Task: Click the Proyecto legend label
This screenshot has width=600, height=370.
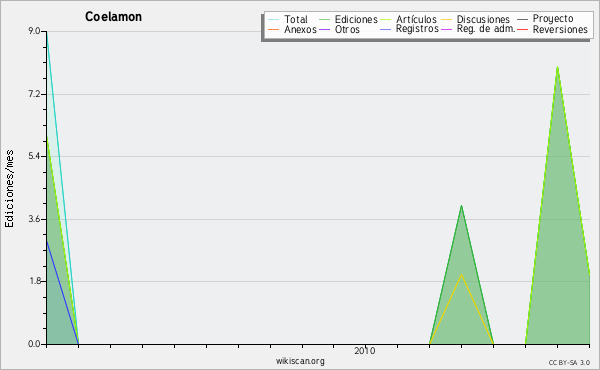Action: point(553,19)
